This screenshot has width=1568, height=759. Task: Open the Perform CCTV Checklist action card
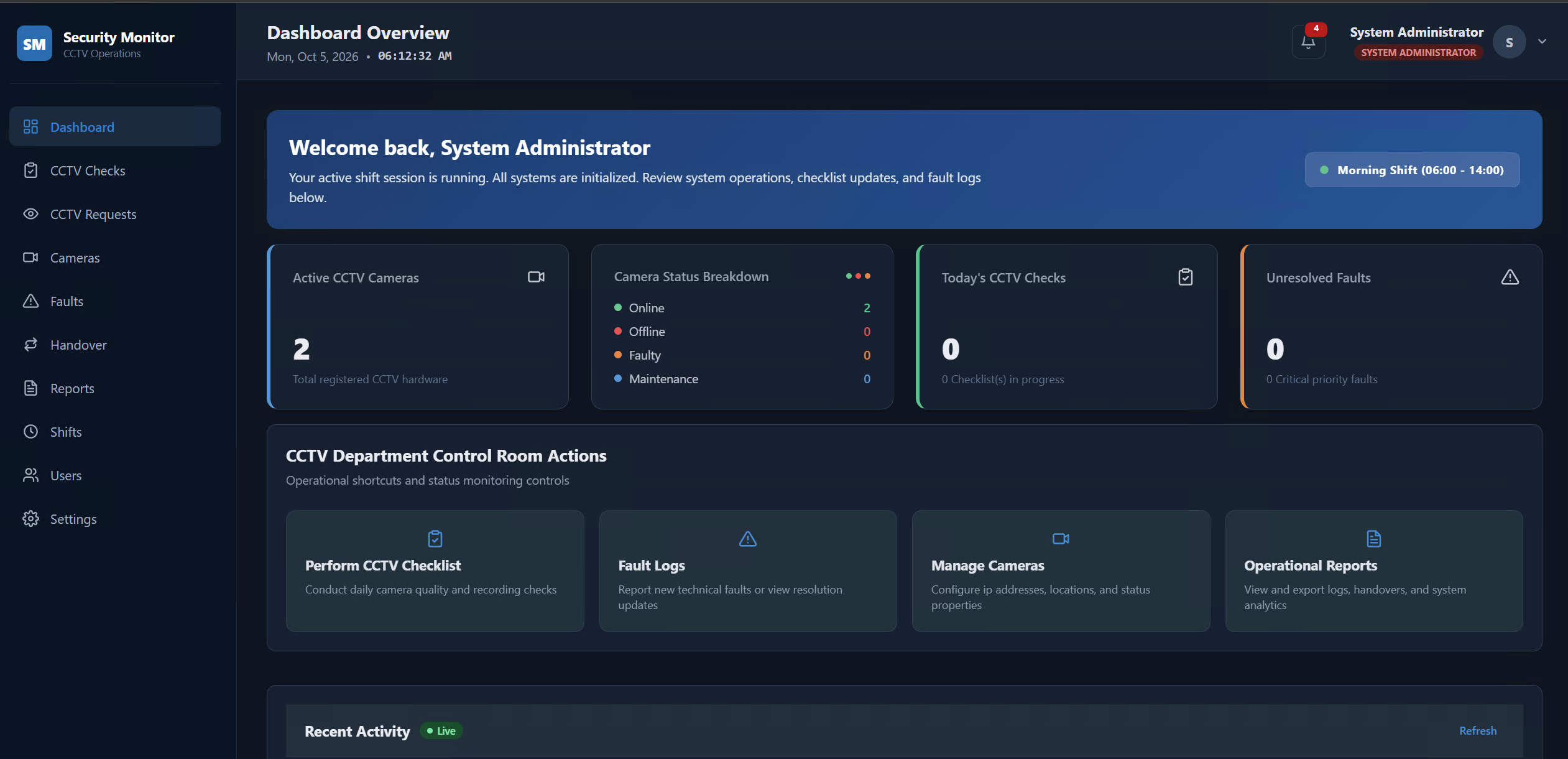pyautogui.click(x=435, y=571)
